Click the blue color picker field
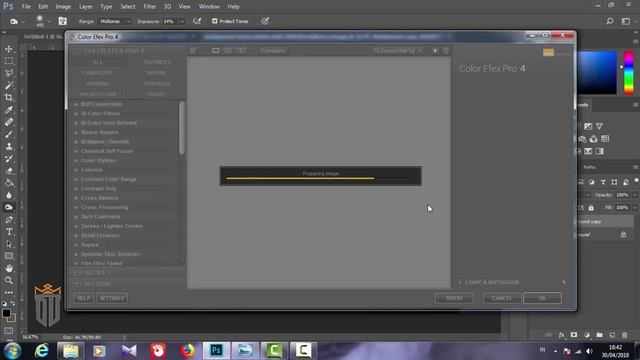Viewport: 640px width, 360px height. pos(597,72)
